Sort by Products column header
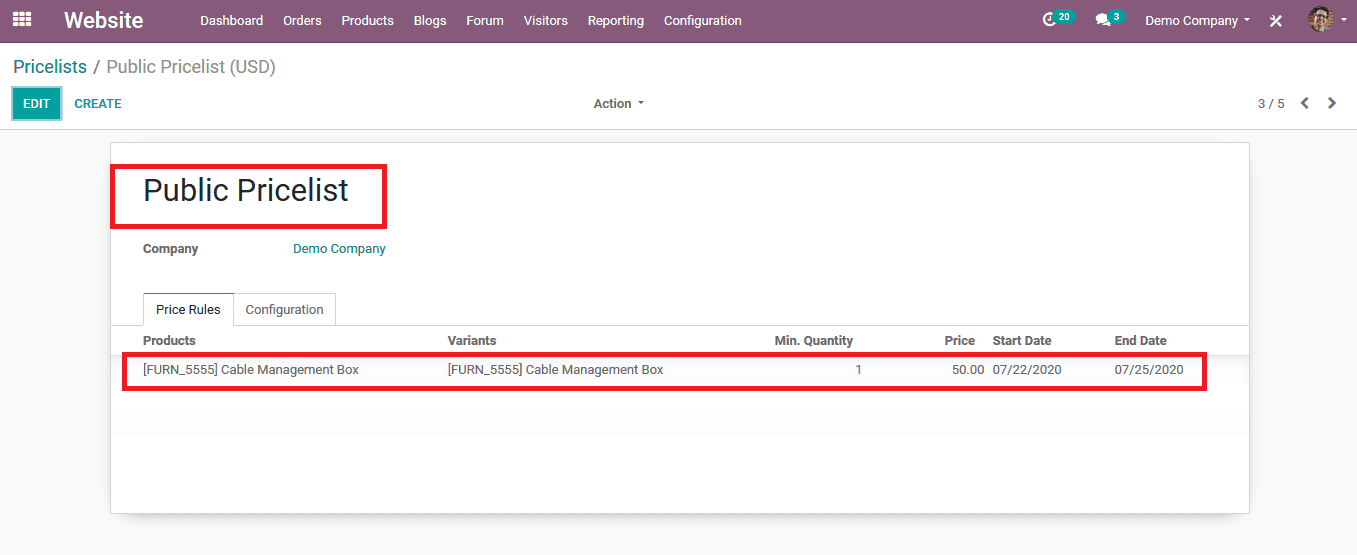This screenshot has height=555, width=1357. point(170,341)
